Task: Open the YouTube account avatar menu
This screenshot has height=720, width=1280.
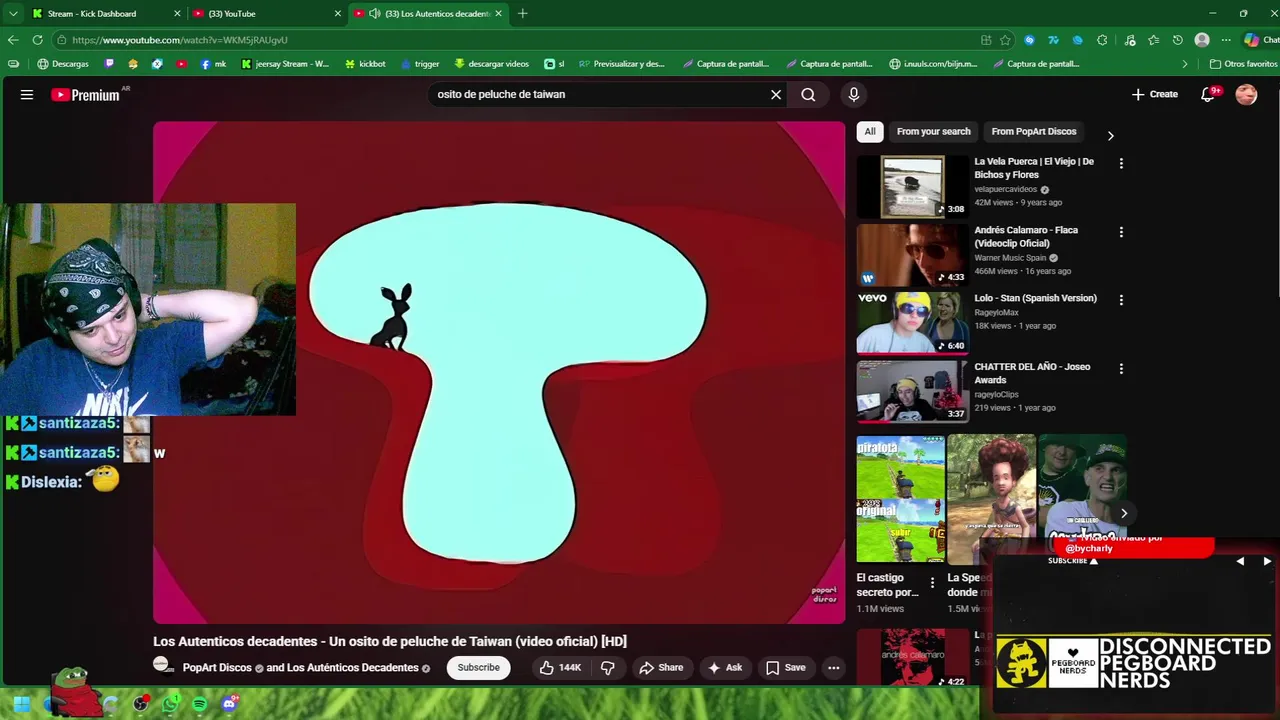Action: (1246, 94)
